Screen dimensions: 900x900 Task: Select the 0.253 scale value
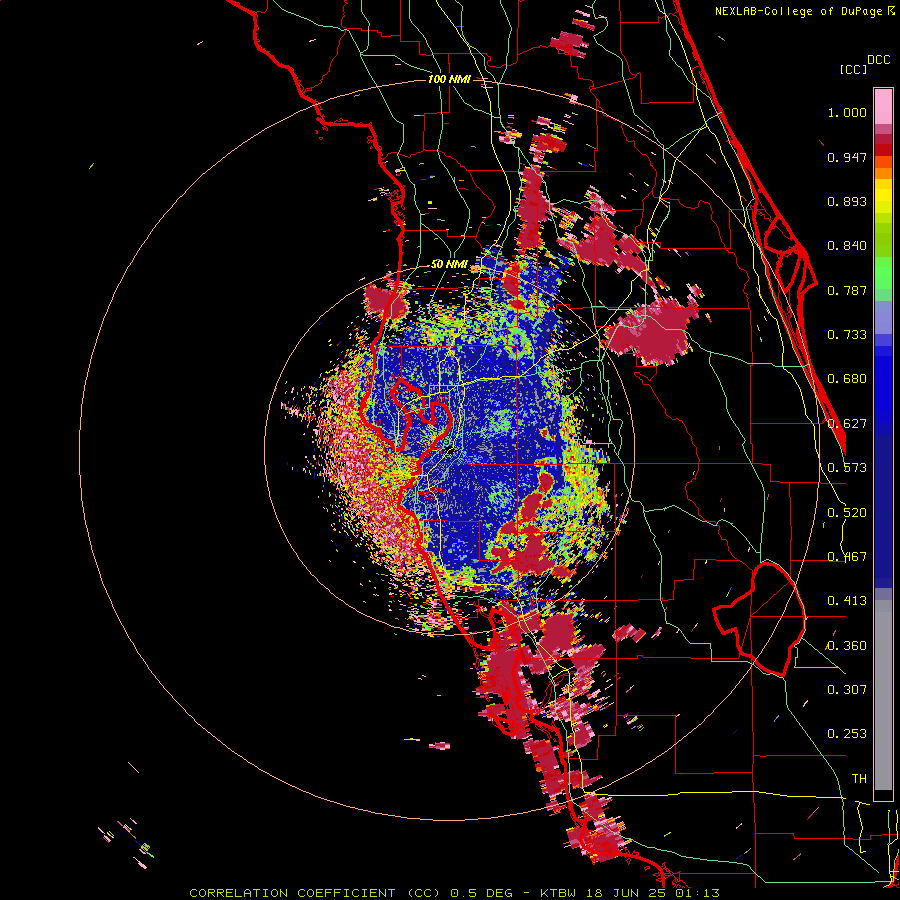847,734
